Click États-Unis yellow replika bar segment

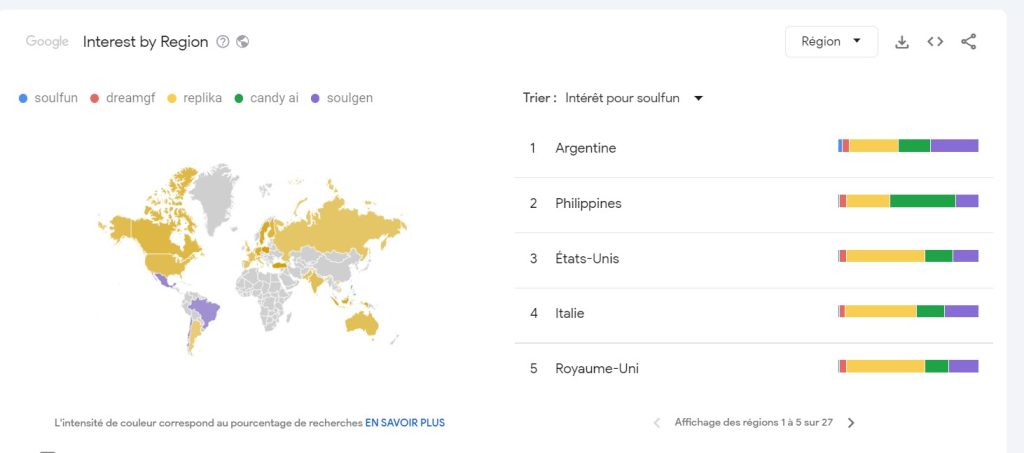[x=885, y=256]
